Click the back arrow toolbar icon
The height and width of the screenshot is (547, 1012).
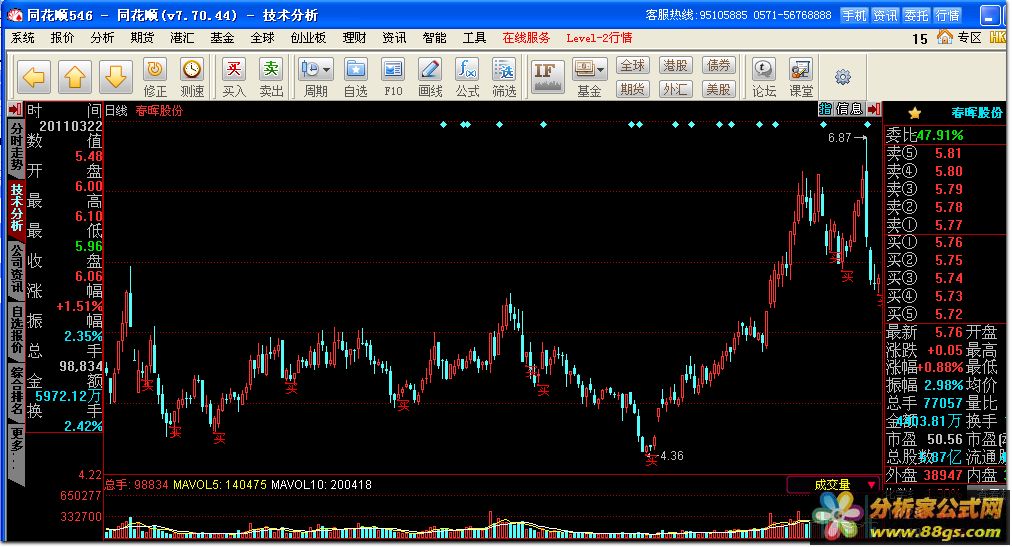coord(34,77)
